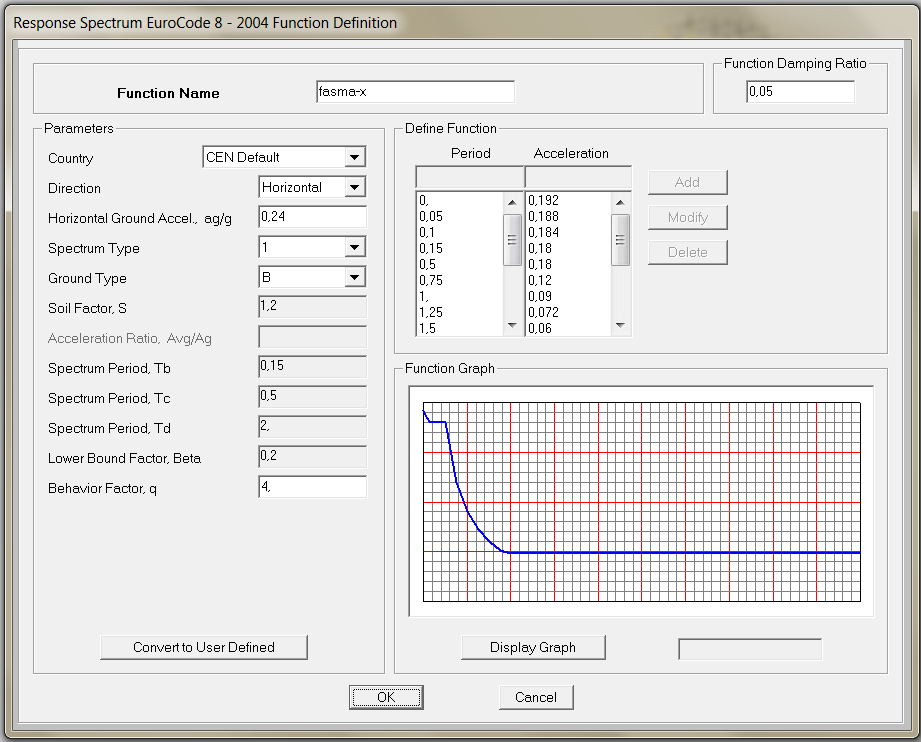Image resolution: width=921 pixels, height=742 pixels.
Task: Click the Spectrum Period Tc field
Action: 312,397
